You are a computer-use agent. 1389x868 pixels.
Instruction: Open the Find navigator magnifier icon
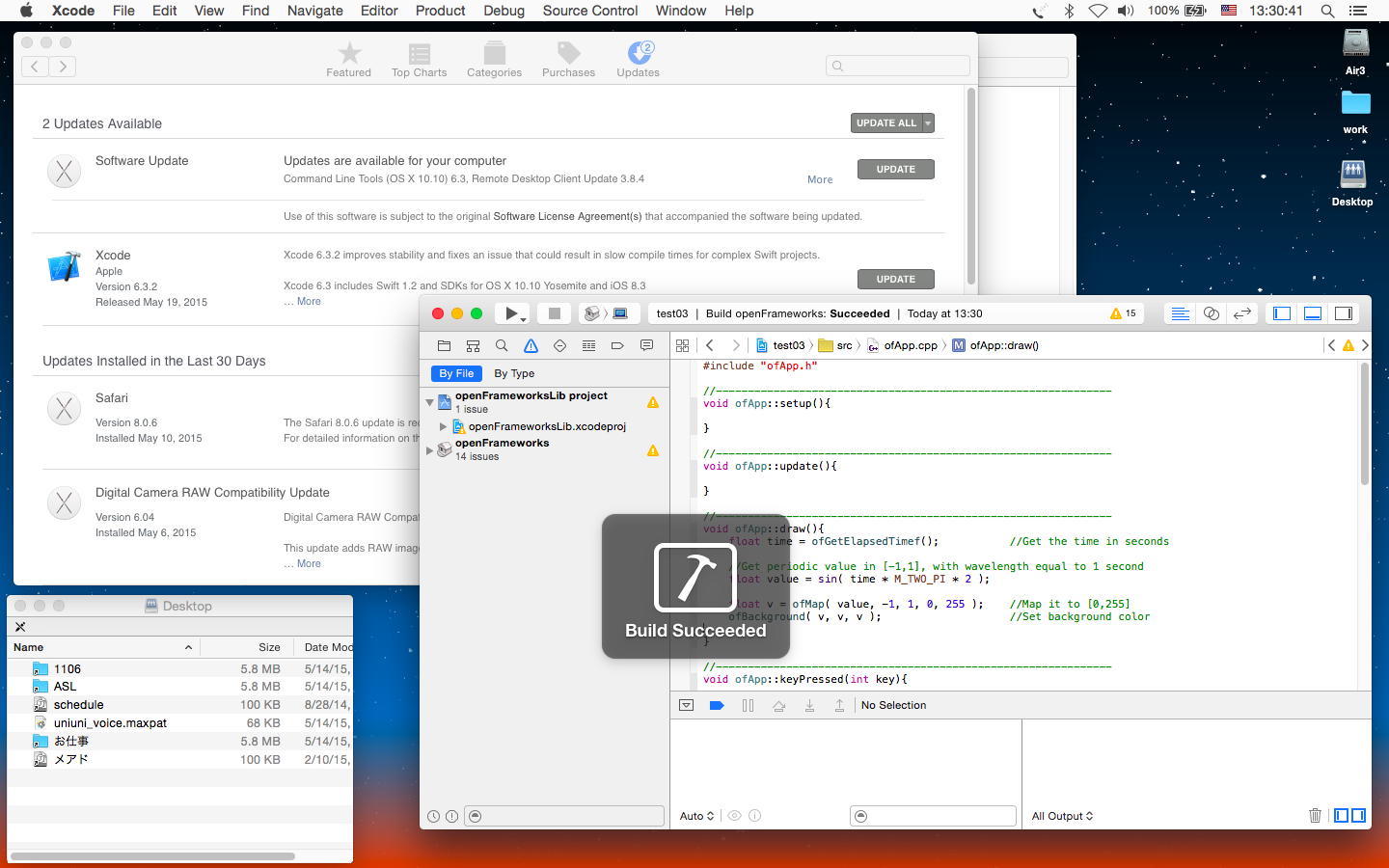tap(502, 345)
